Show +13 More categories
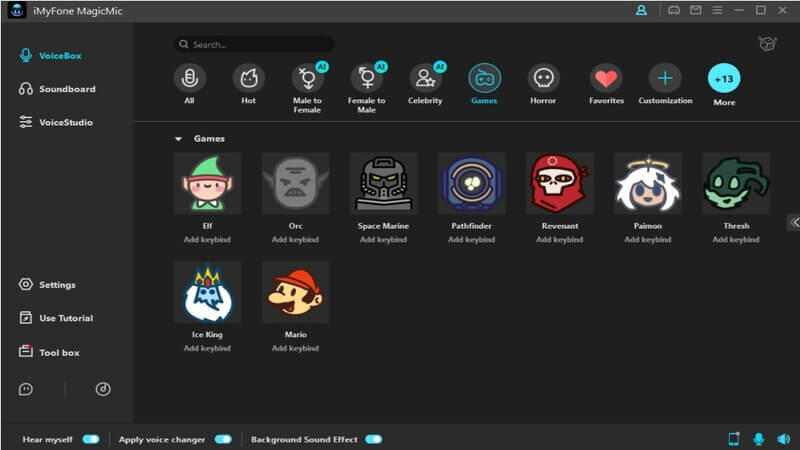This screenshot has width=800, height=450. (x=724, y=85)
